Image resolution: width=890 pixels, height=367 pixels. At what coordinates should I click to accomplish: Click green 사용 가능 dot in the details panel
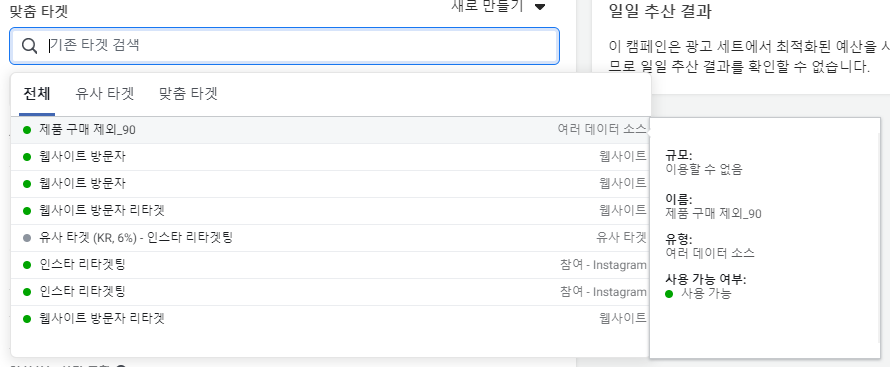tap(669, 294)
